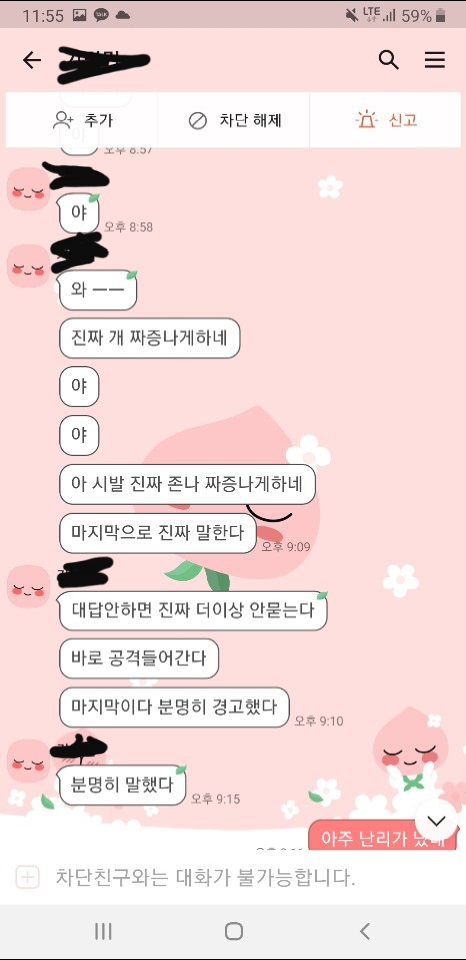Tap the sender avatar above 와 ㅡㅡ message
466x960 pixels.
coord(28,266)
